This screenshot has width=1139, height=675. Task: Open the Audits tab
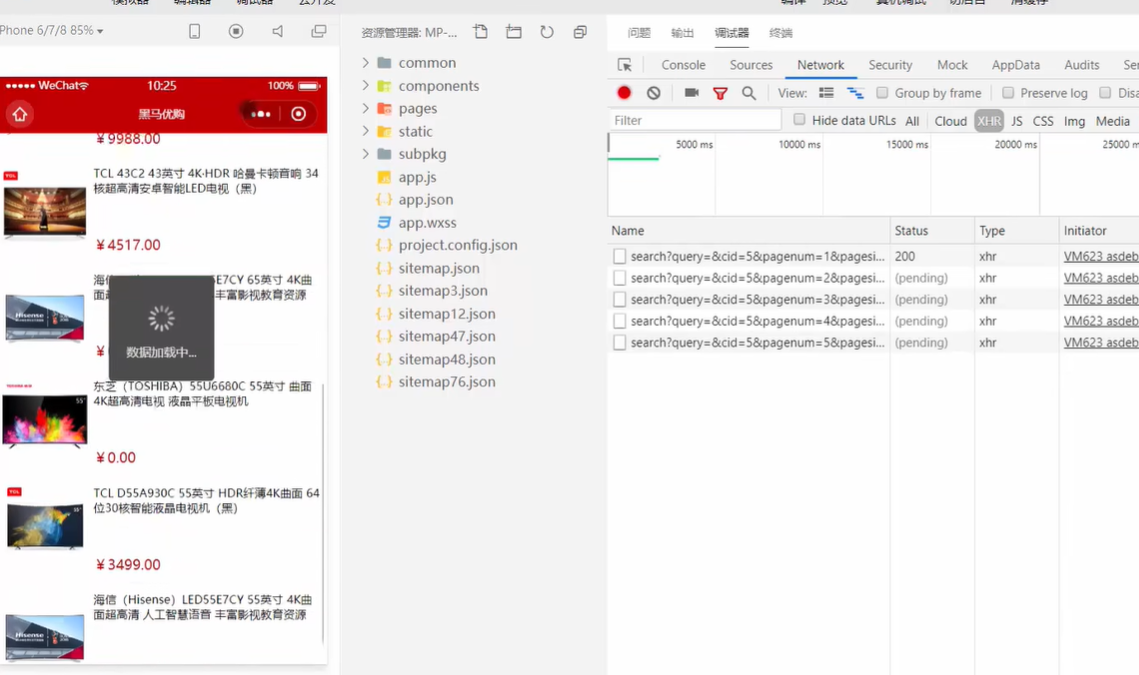tap(1082, 65)
